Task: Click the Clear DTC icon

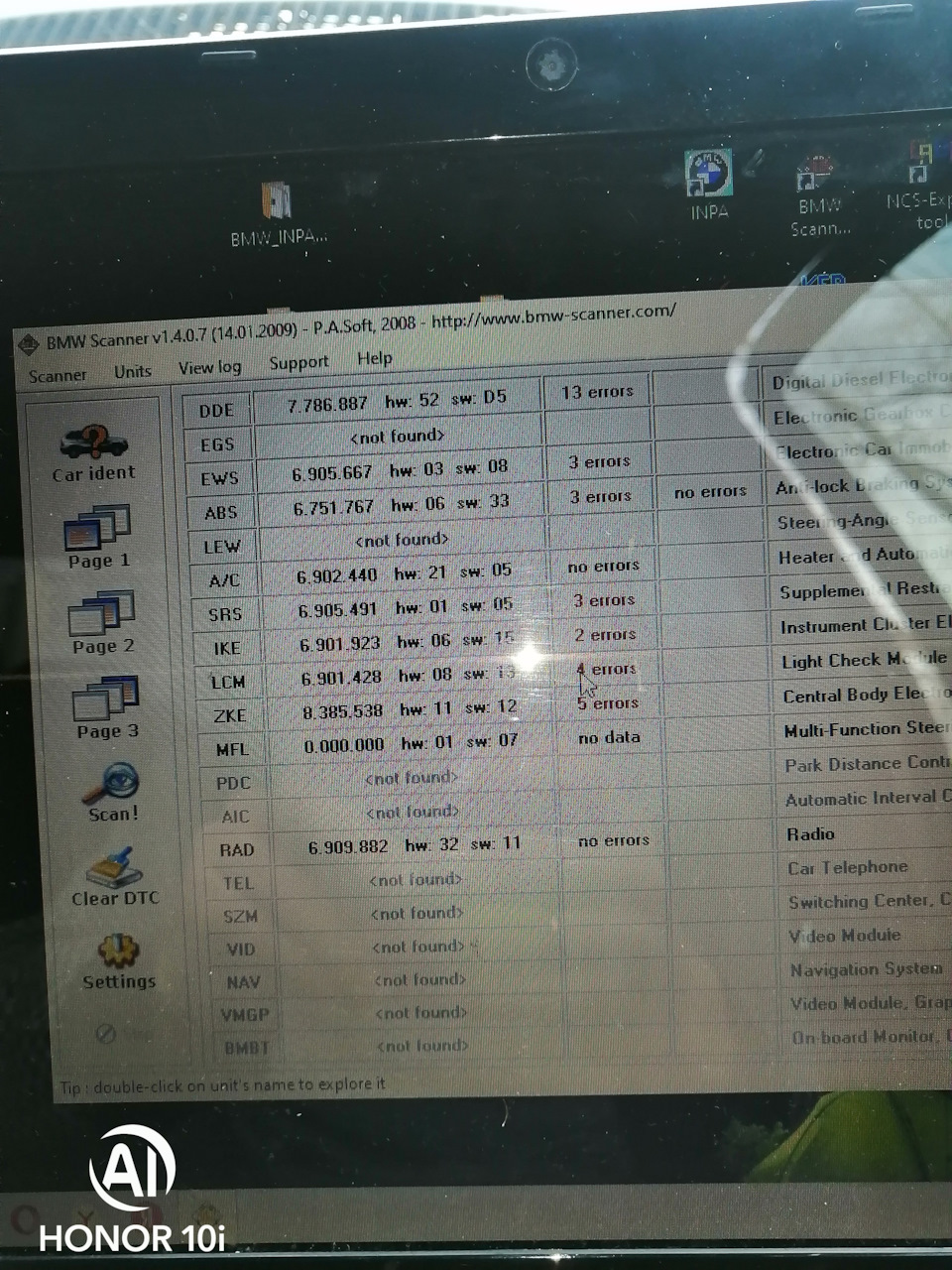Action: click(x=114, y=876)
